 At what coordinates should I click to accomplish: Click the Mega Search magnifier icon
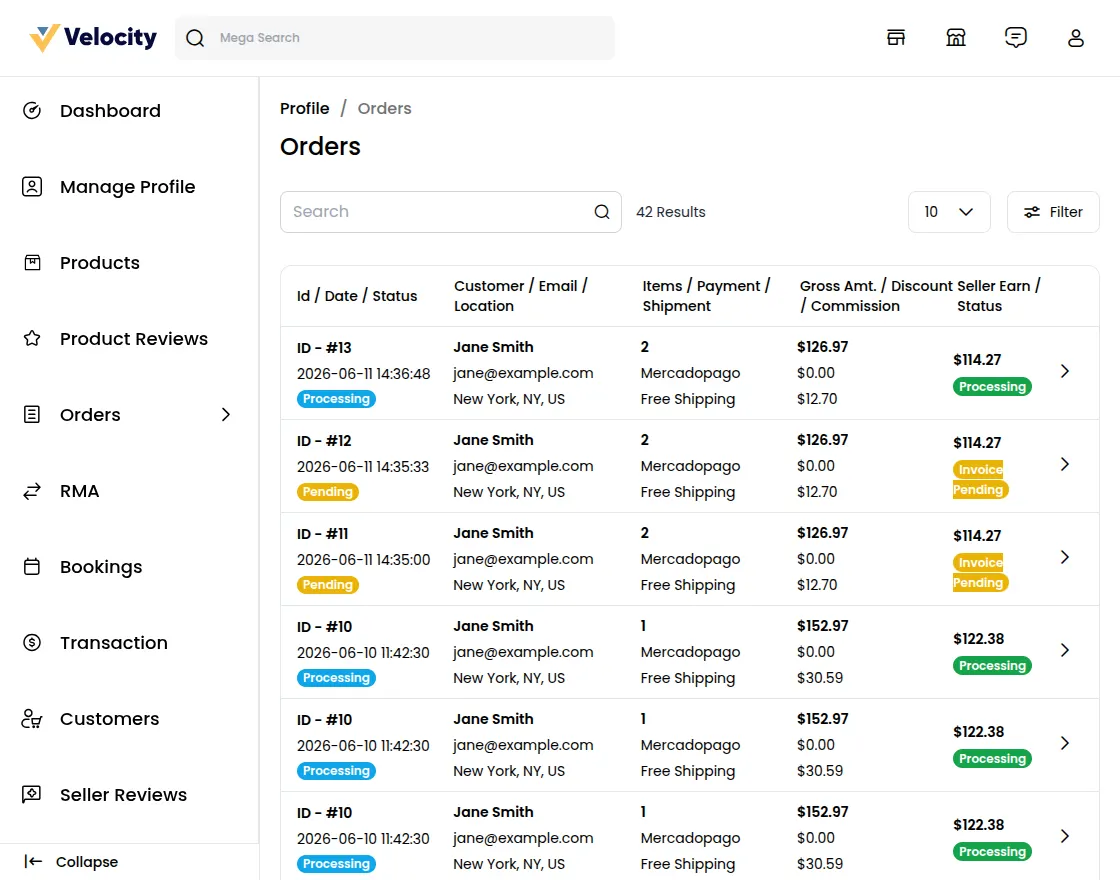tap(195, 38)
